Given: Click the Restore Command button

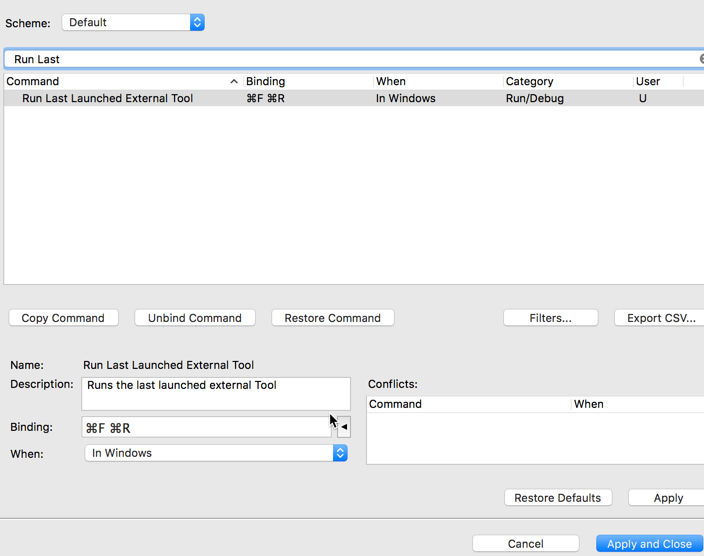Looking at the screenshot, I should pyautogui.click(x=332, y=318).
